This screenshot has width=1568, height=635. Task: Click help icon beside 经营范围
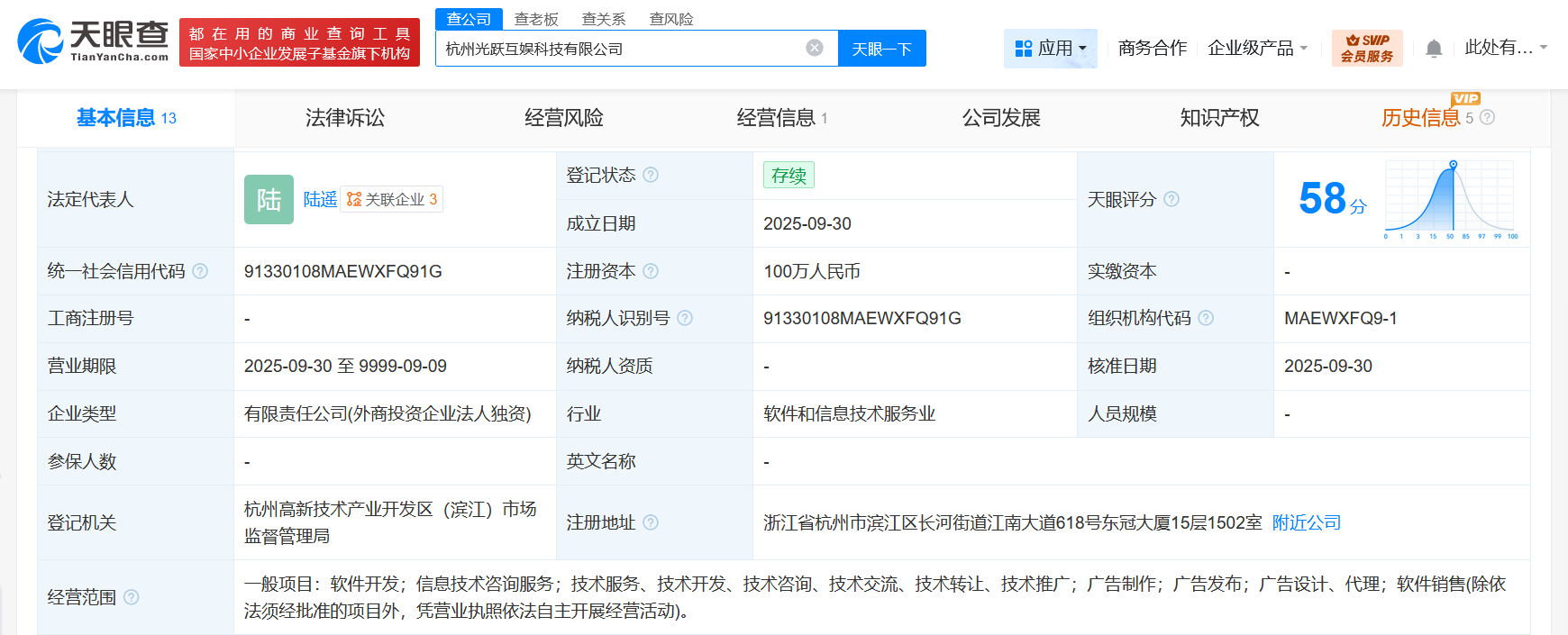tap(132, 597)
